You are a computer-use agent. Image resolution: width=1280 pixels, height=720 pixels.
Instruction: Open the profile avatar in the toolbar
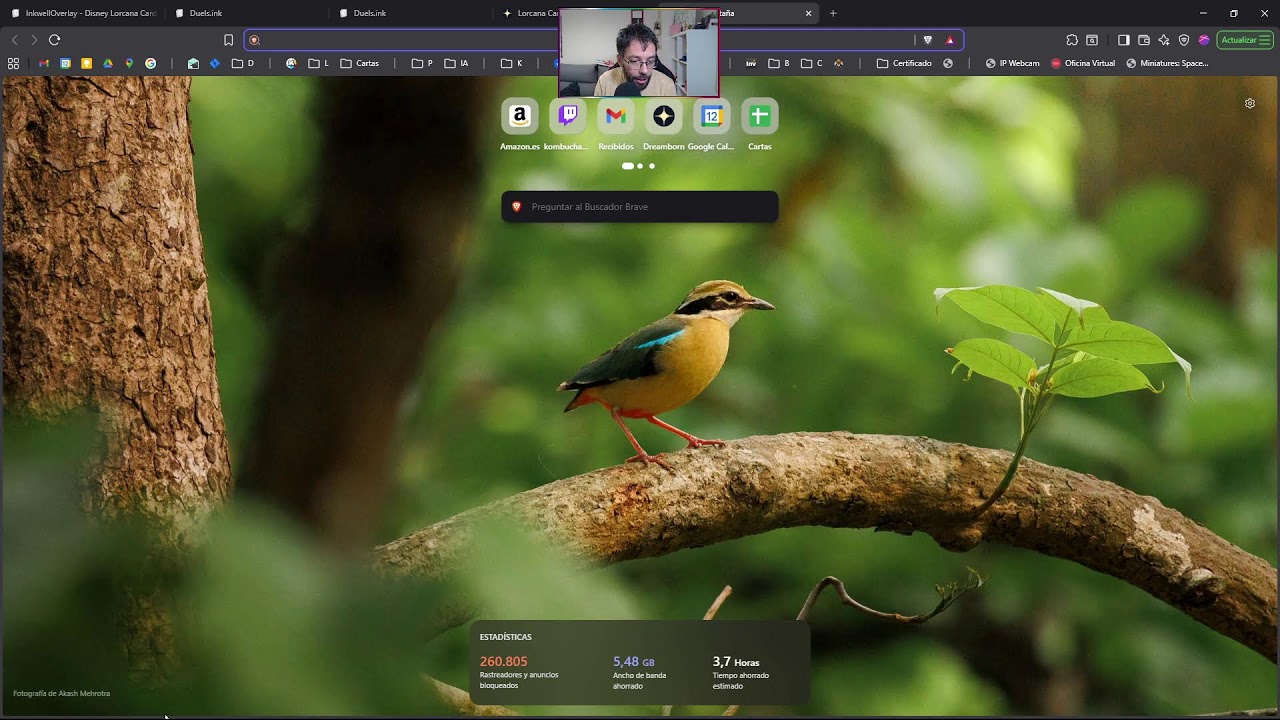(1204, 40)
